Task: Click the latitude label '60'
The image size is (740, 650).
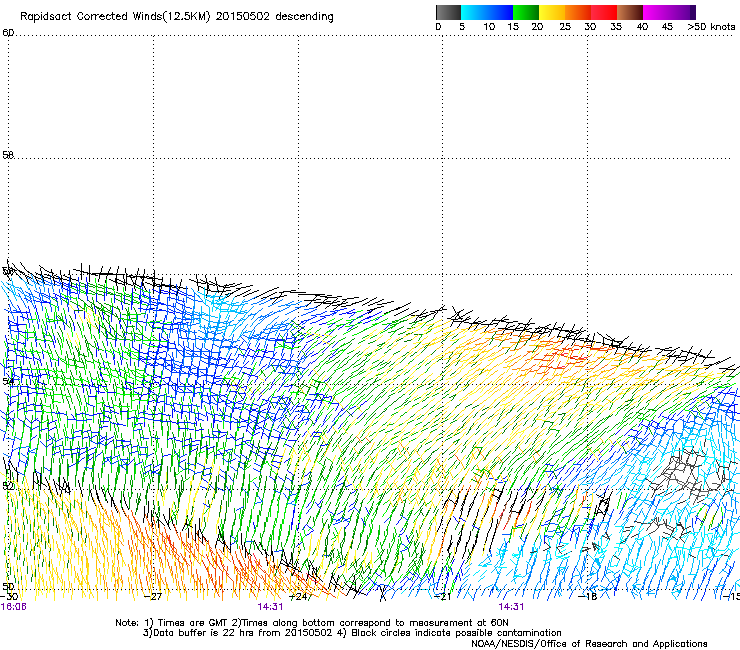Action: (8, 33)
